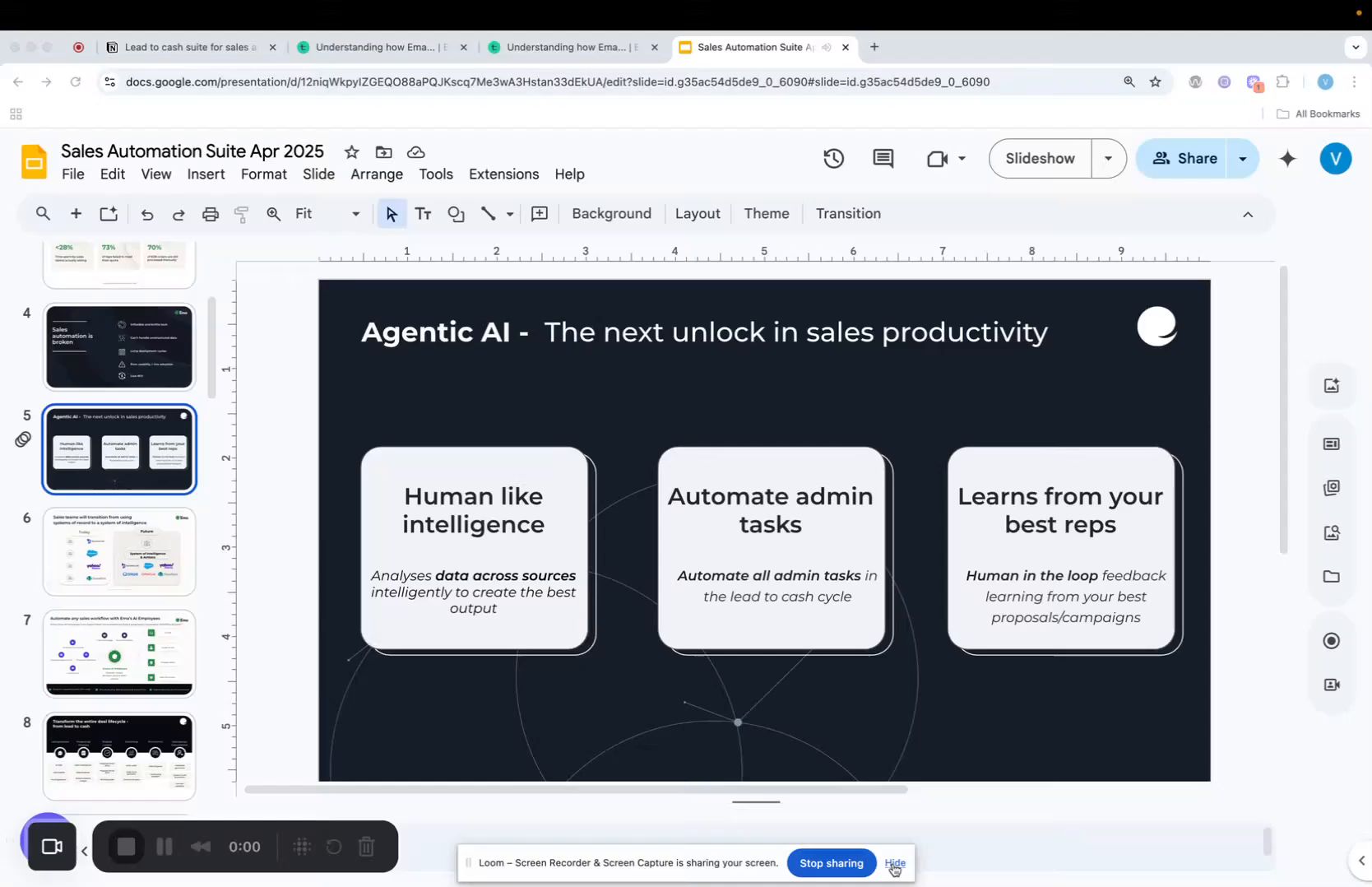Viewport: 1372px width, 887px height.
Task: Restart the Loom recording
Action: 333,847
